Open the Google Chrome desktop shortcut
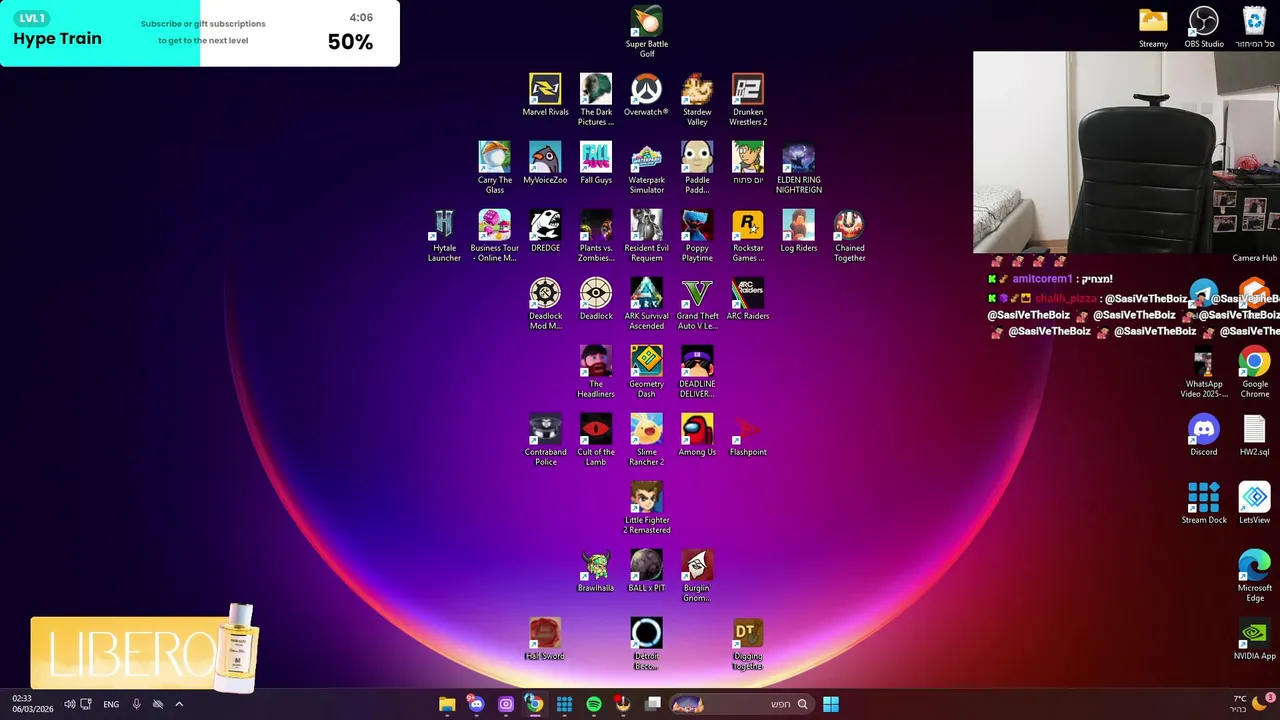Image resolution: width=1280 pixels, height=720 pixels. click(x=1254, y=373)
